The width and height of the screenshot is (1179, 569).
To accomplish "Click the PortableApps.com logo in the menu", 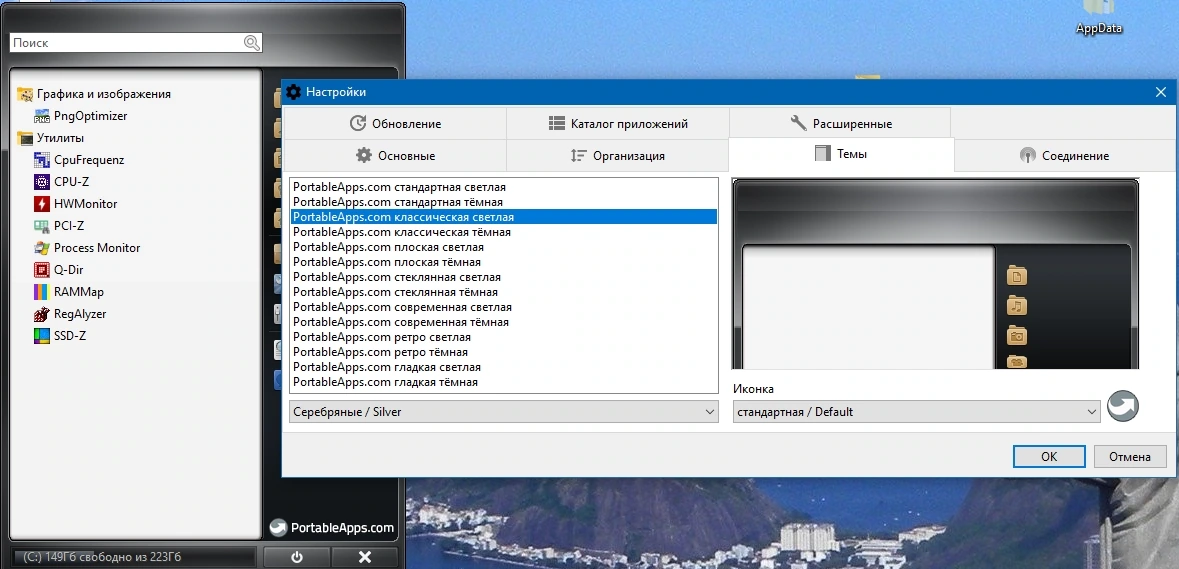I will [332, 528].
